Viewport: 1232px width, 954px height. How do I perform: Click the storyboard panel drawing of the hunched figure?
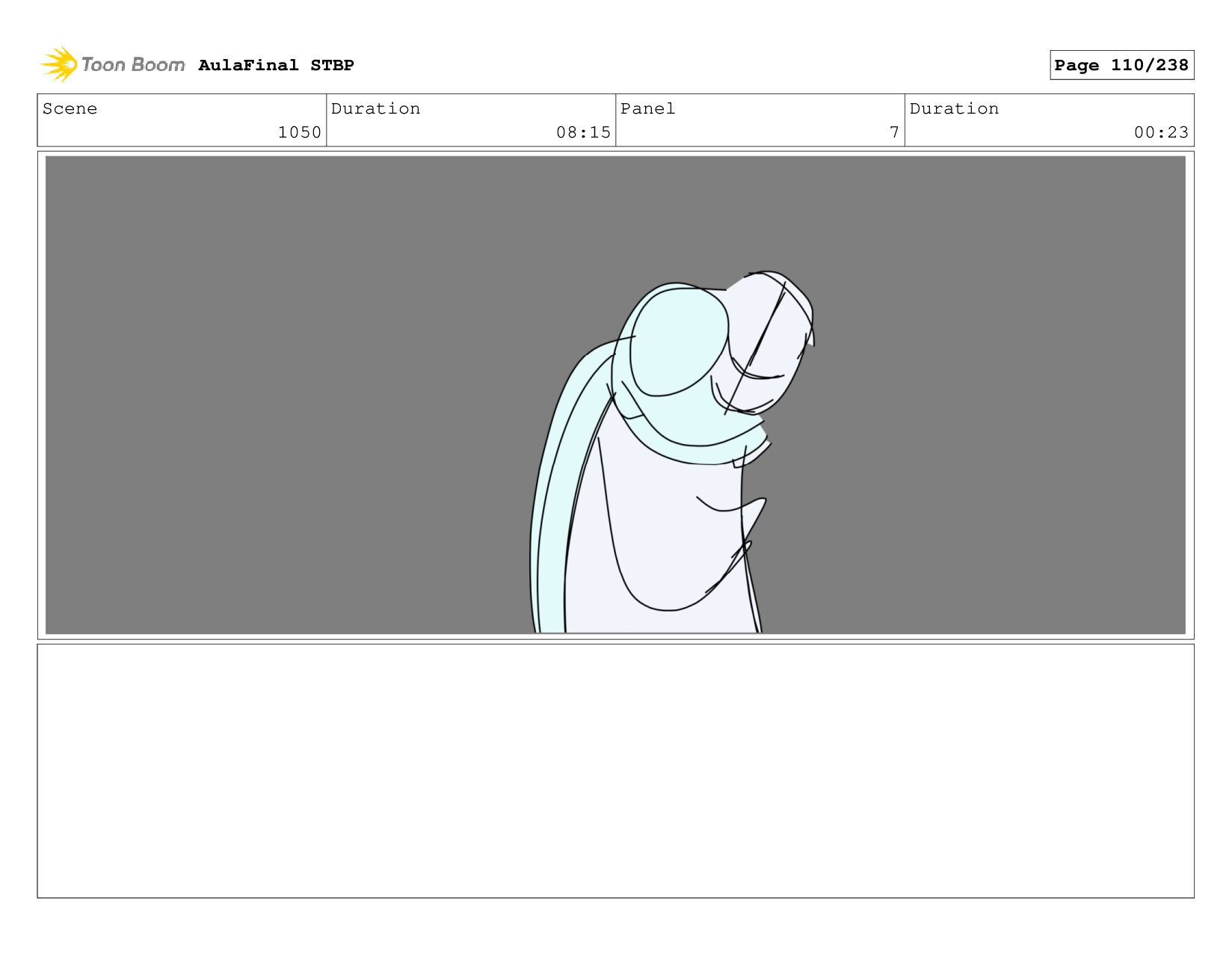tap(615, 395)
